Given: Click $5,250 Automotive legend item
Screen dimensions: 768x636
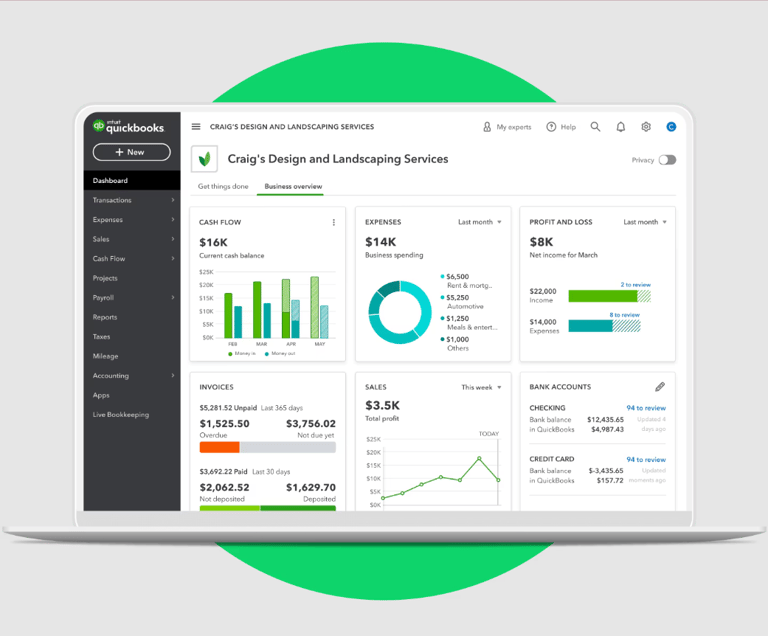Looking at the screenshot, I should click(x=461, y=302).
